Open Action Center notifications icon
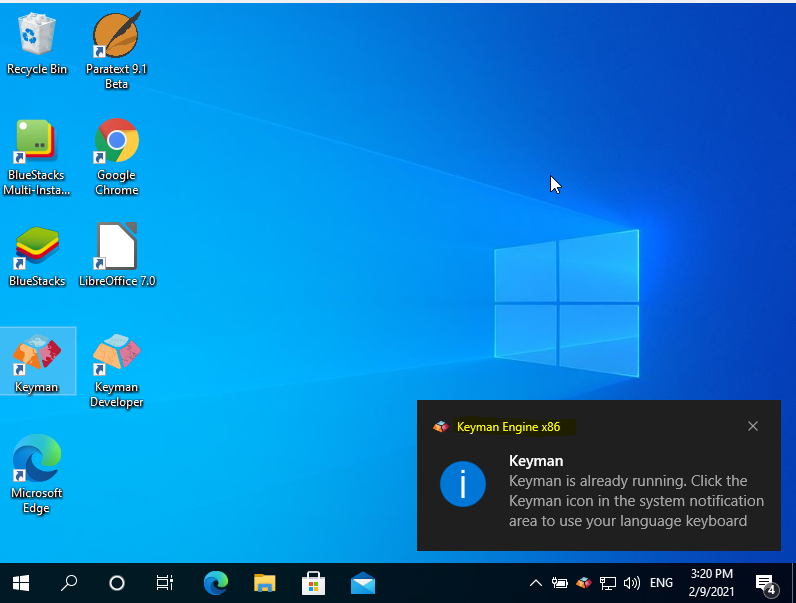This screenshot has height=603, width=796. [766, 584]
